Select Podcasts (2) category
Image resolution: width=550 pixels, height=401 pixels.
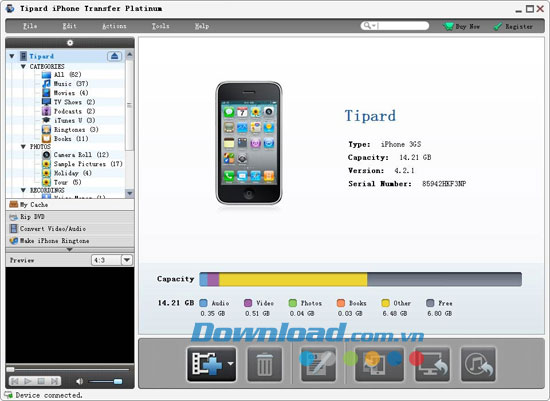click(68, 111)
